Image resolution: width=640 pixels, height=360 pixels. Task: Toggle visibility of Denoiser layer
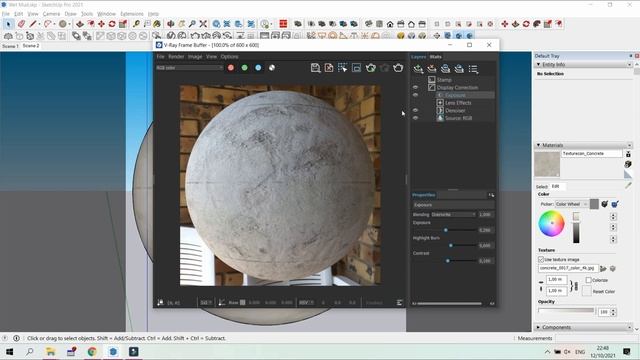416,110
